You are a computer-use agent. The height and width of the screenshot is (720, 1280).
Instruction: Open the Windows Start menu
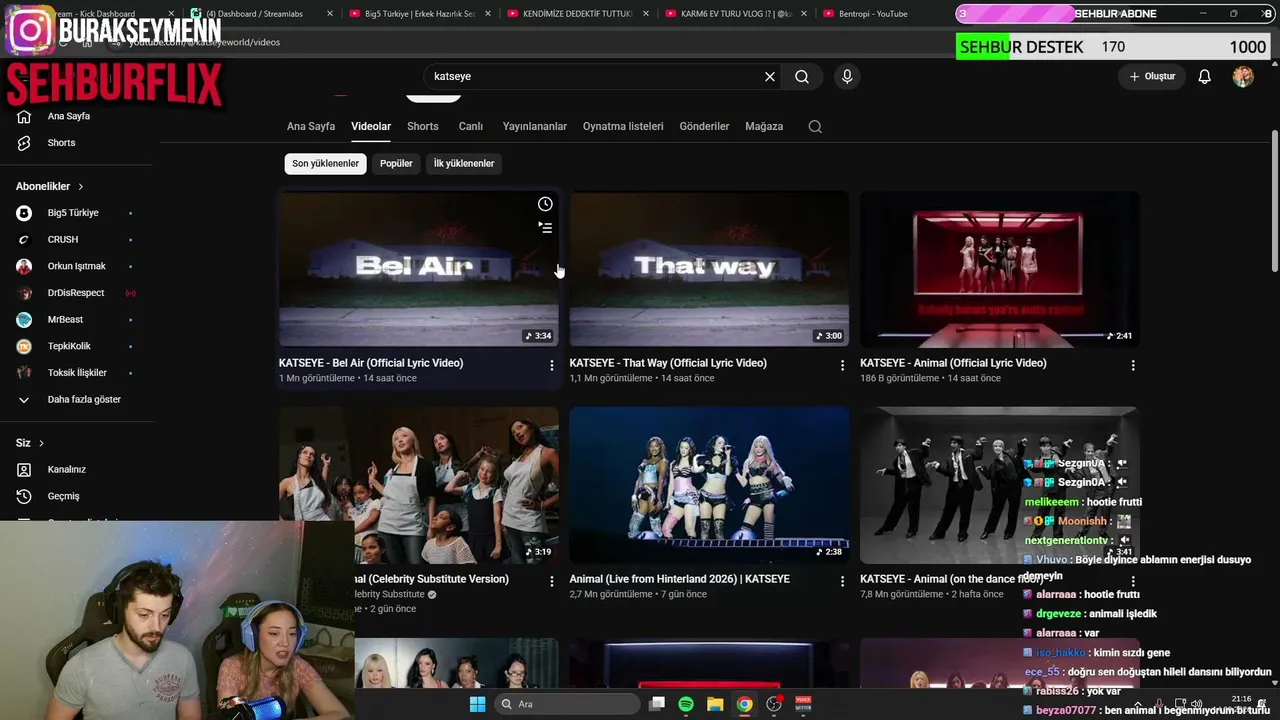pos(477,704)
